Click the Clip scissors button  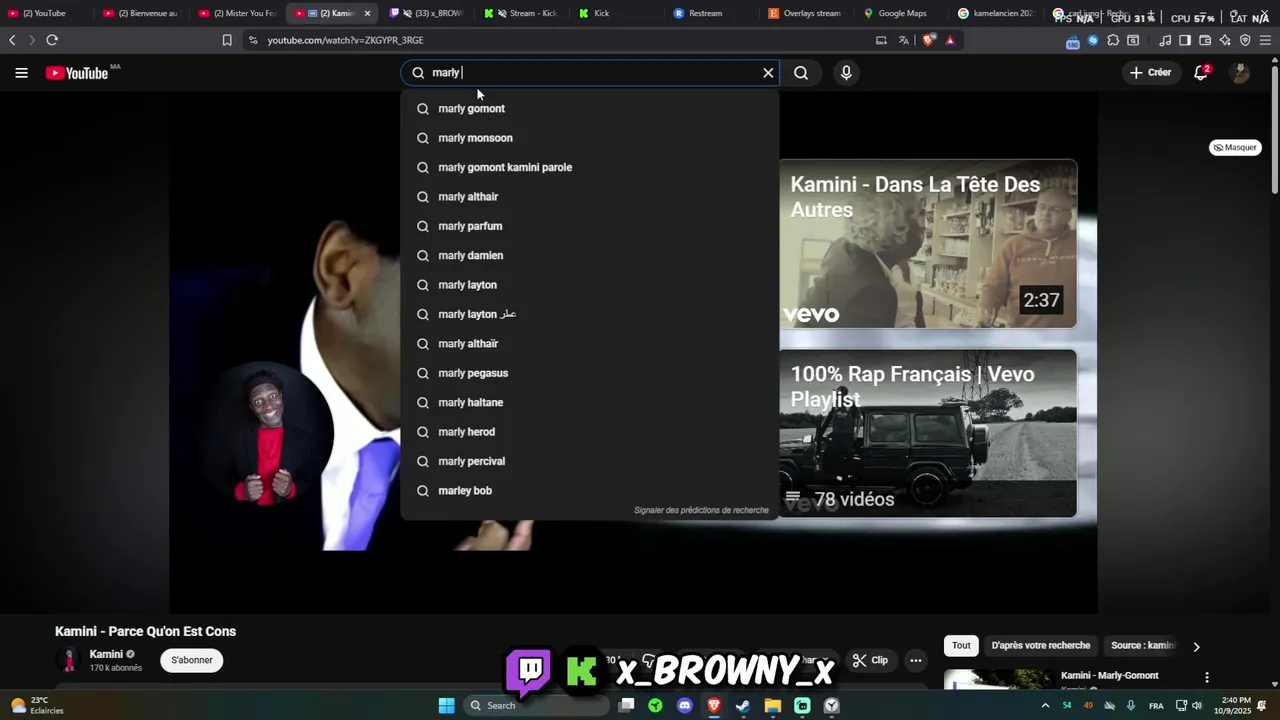point(870,660)
